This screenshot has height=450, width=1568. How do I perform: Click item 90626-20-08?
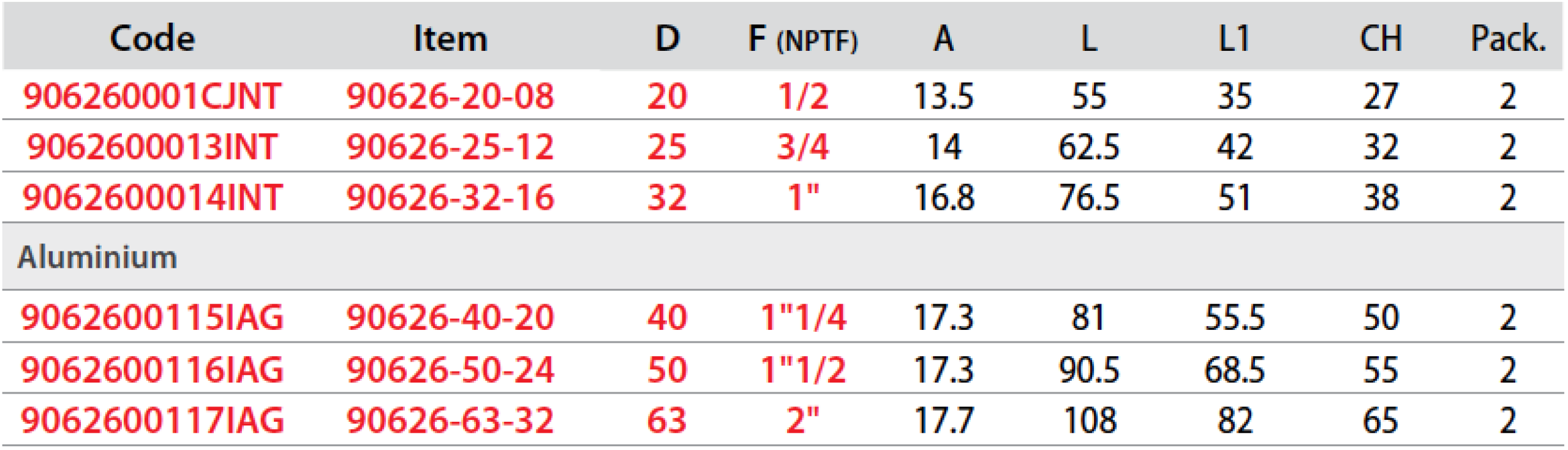point(450,96)
